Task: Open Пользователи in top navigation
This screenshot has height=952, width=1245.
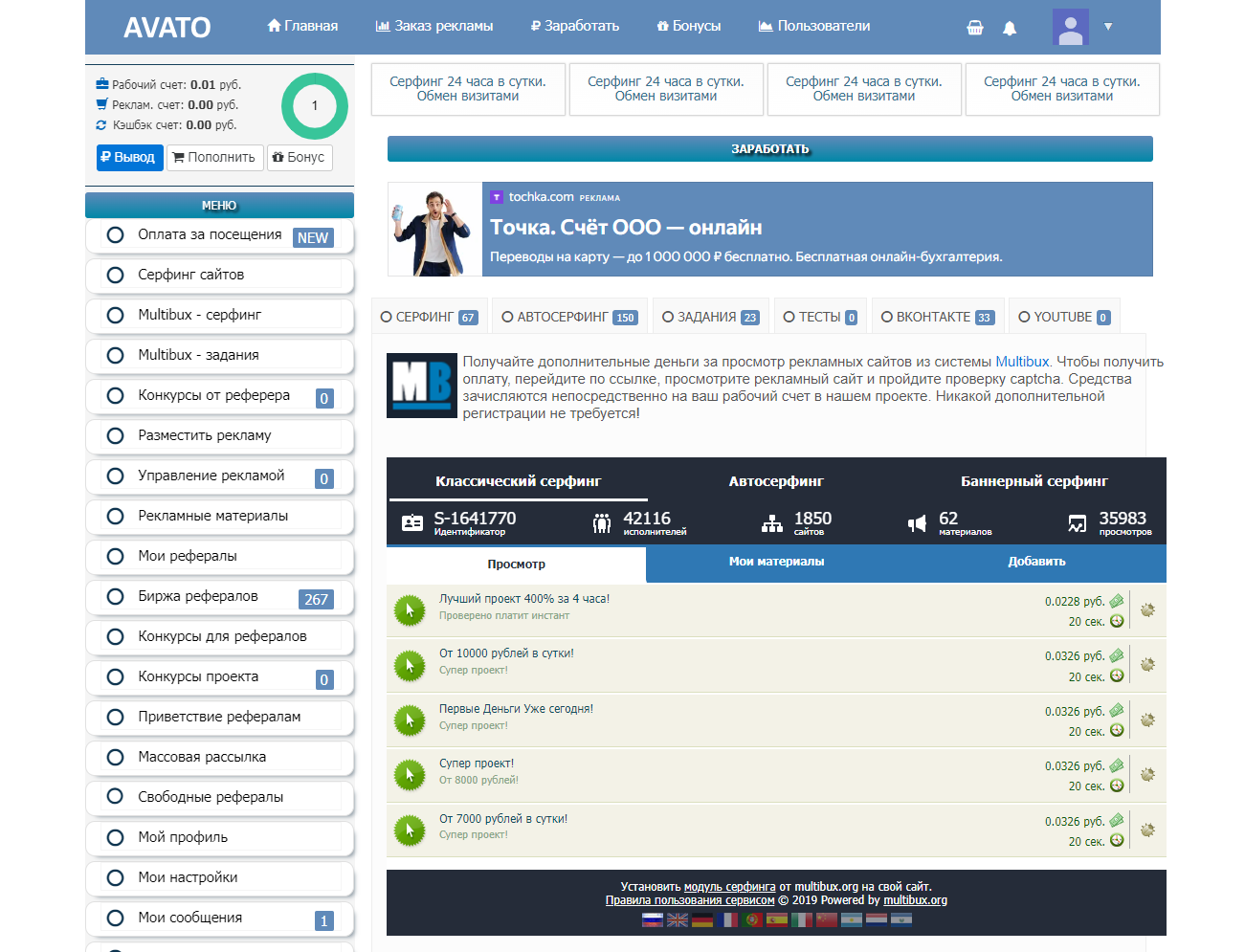Action: click(x=814, y=27)
